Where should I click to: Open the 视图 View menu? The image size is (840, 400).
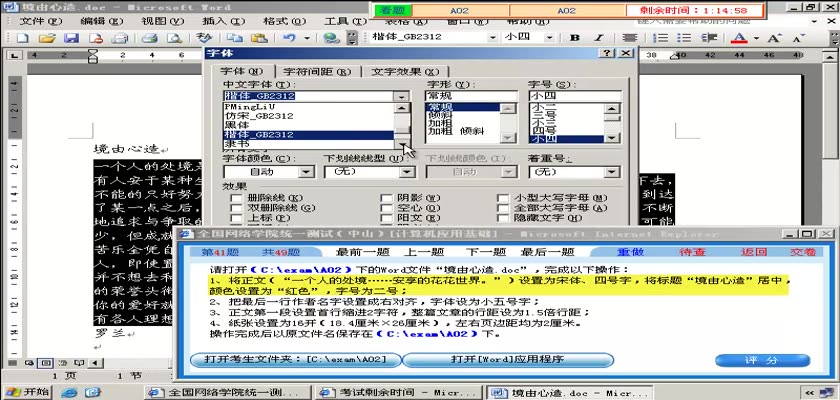pos(162,21)
